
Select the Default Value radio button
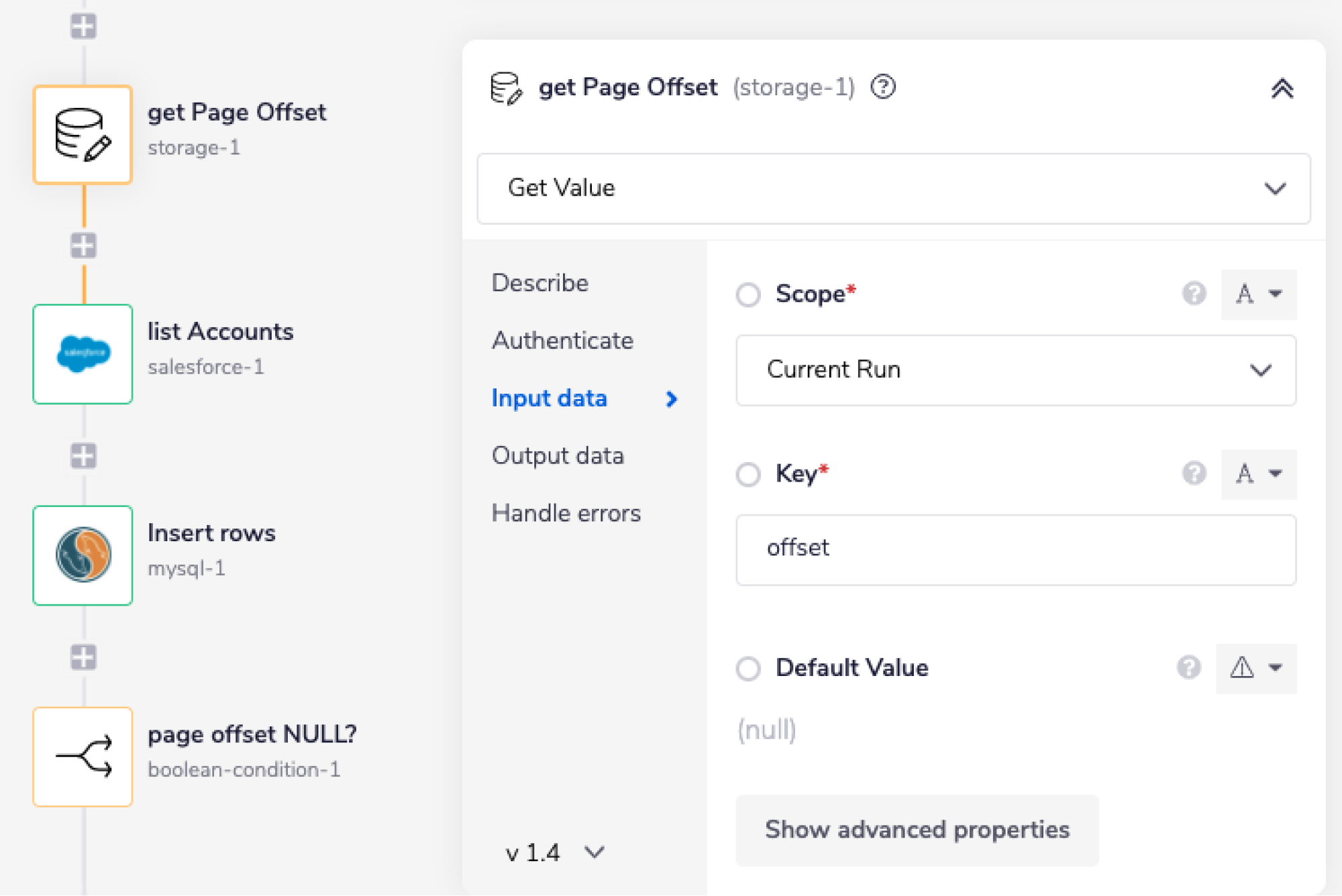pos(748,669)
